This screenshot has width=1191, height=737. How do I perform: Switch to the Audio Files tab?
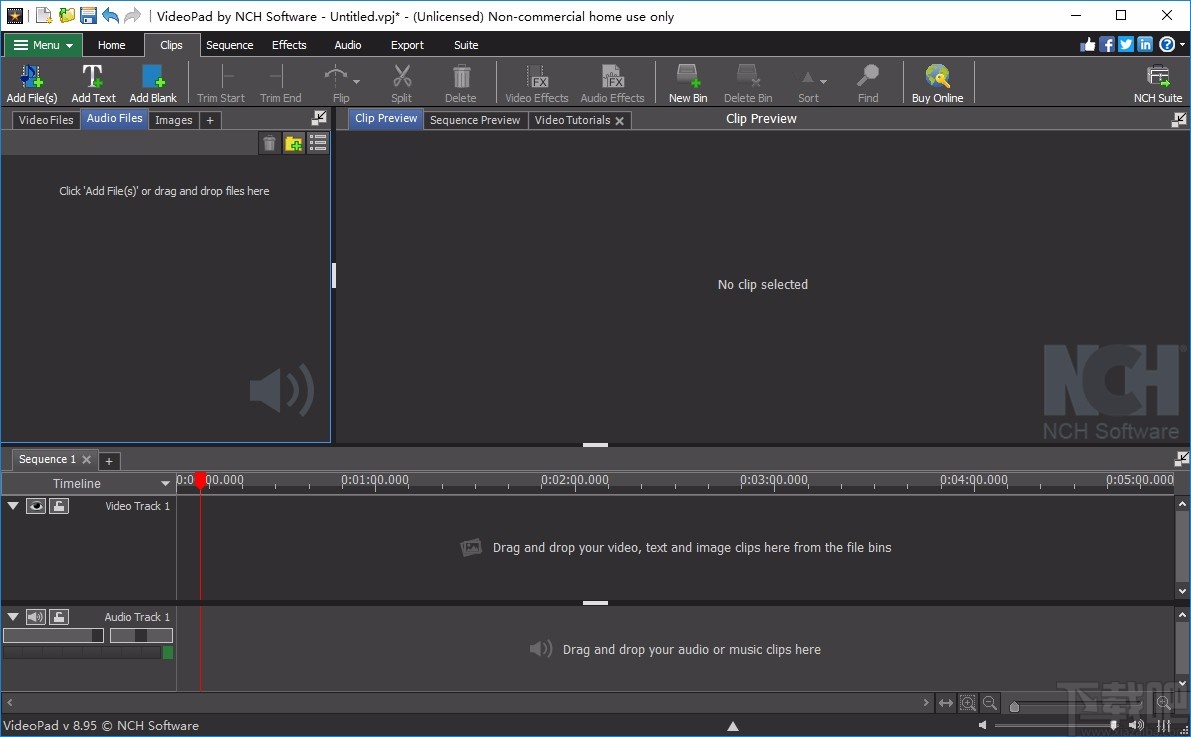coord(114,119)
